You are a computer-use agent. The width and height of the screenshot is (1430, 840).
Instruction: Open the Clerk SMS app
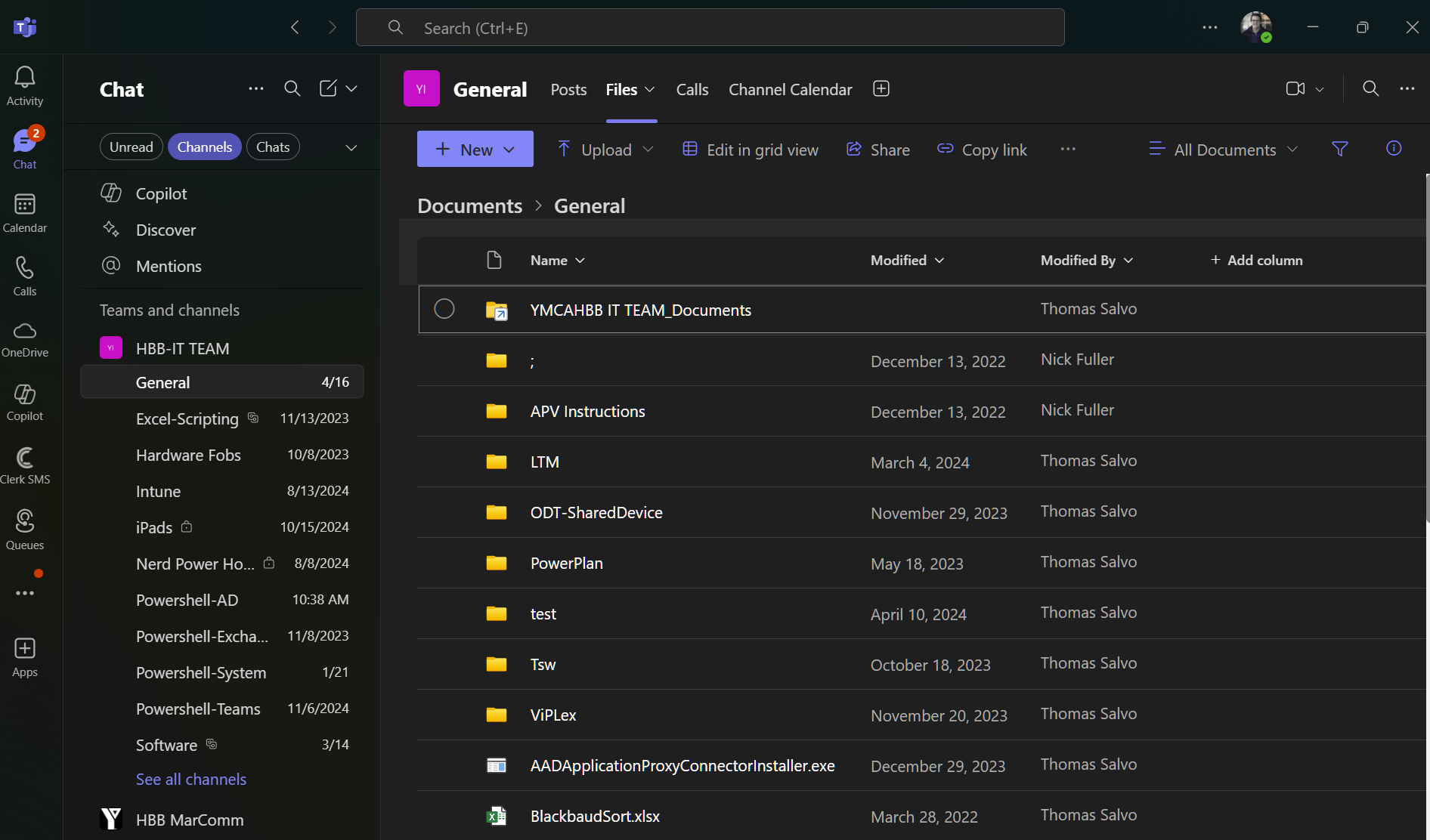pos(25,465)
